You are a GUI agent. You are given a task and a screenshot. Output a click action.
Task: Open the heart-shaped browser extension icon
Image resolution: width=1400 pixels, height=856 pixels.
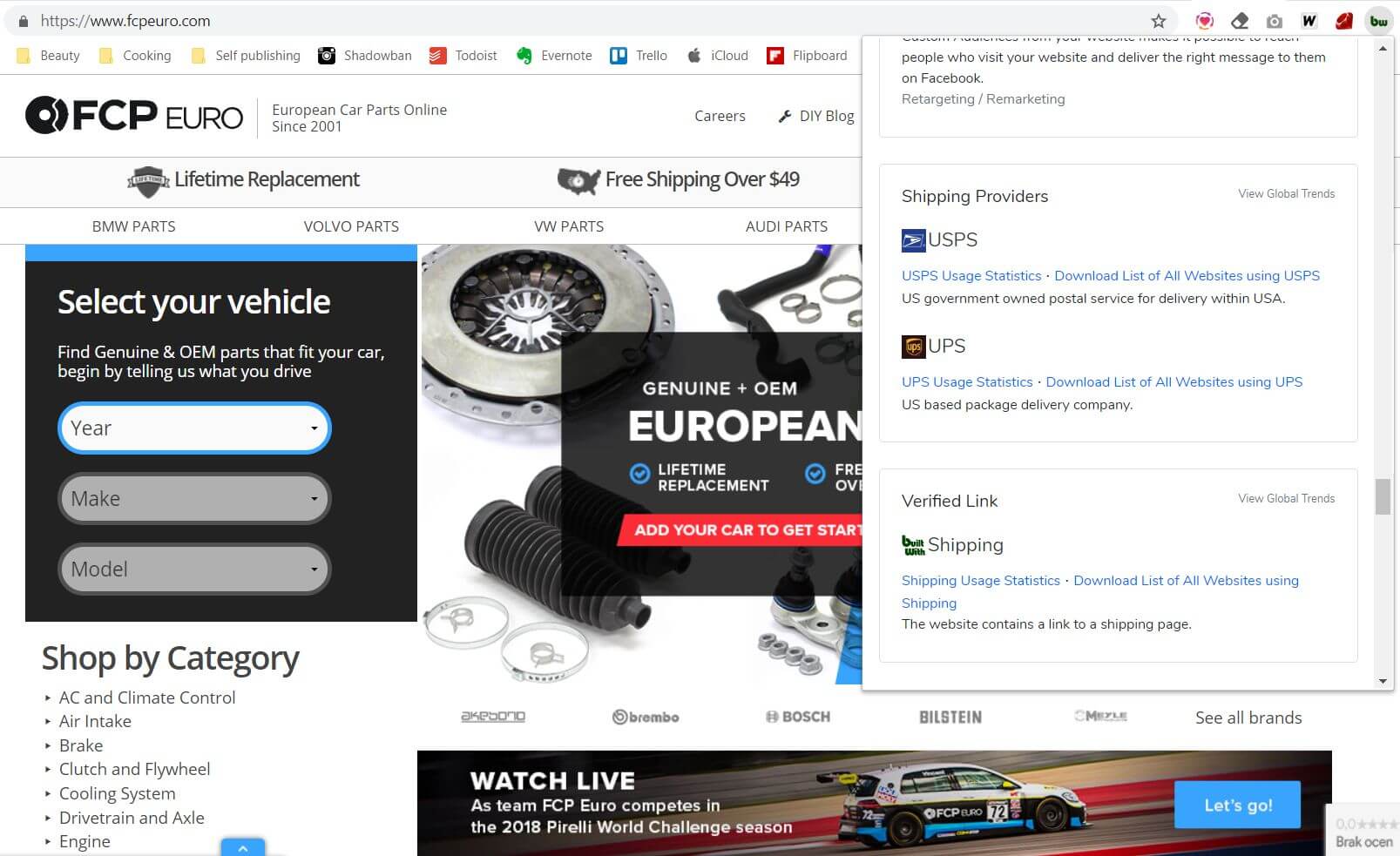[1205, 21]
